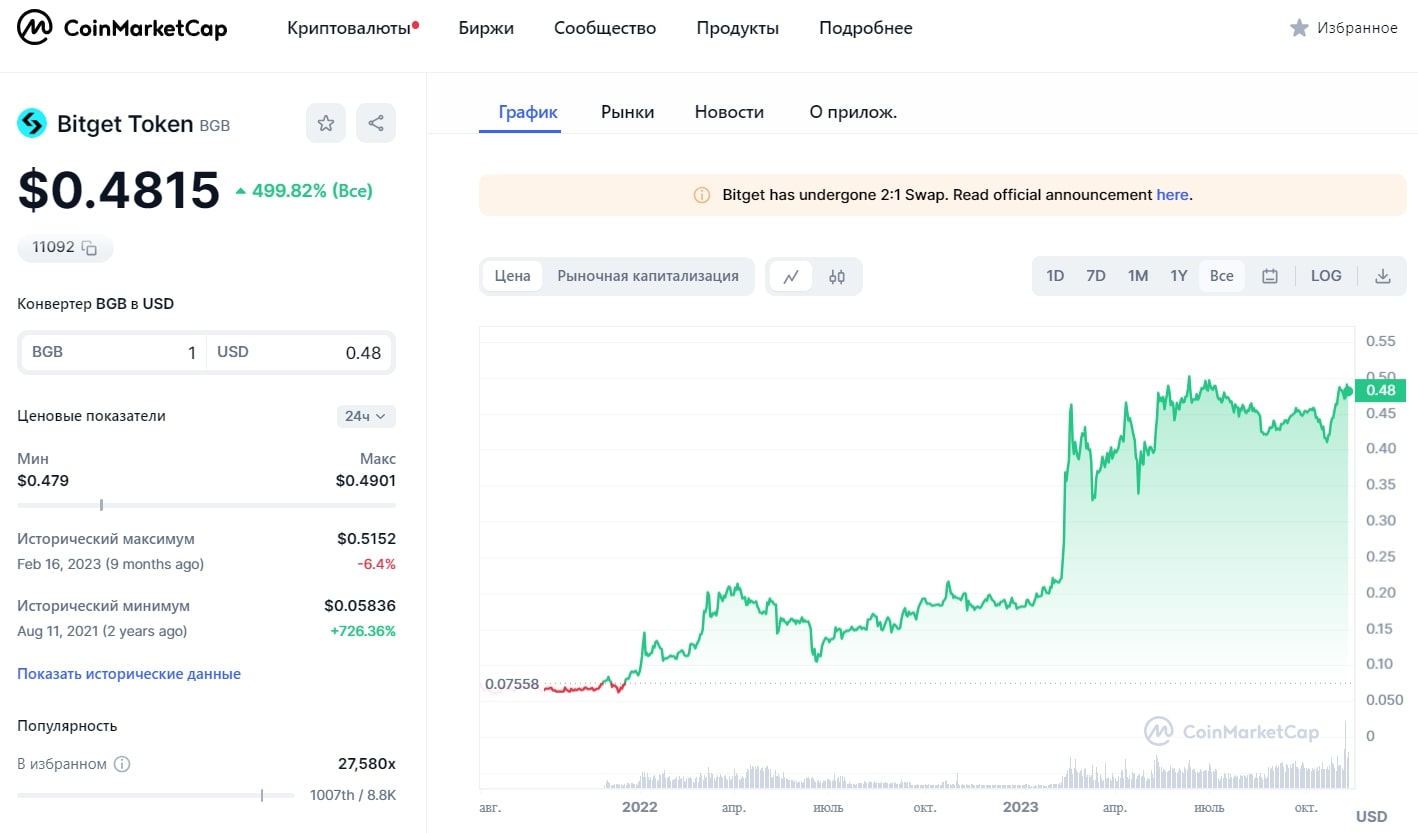Click the $0.4901 max price value
The height and width of the screenshot is (833, 1418).
(x=366, y=480)
